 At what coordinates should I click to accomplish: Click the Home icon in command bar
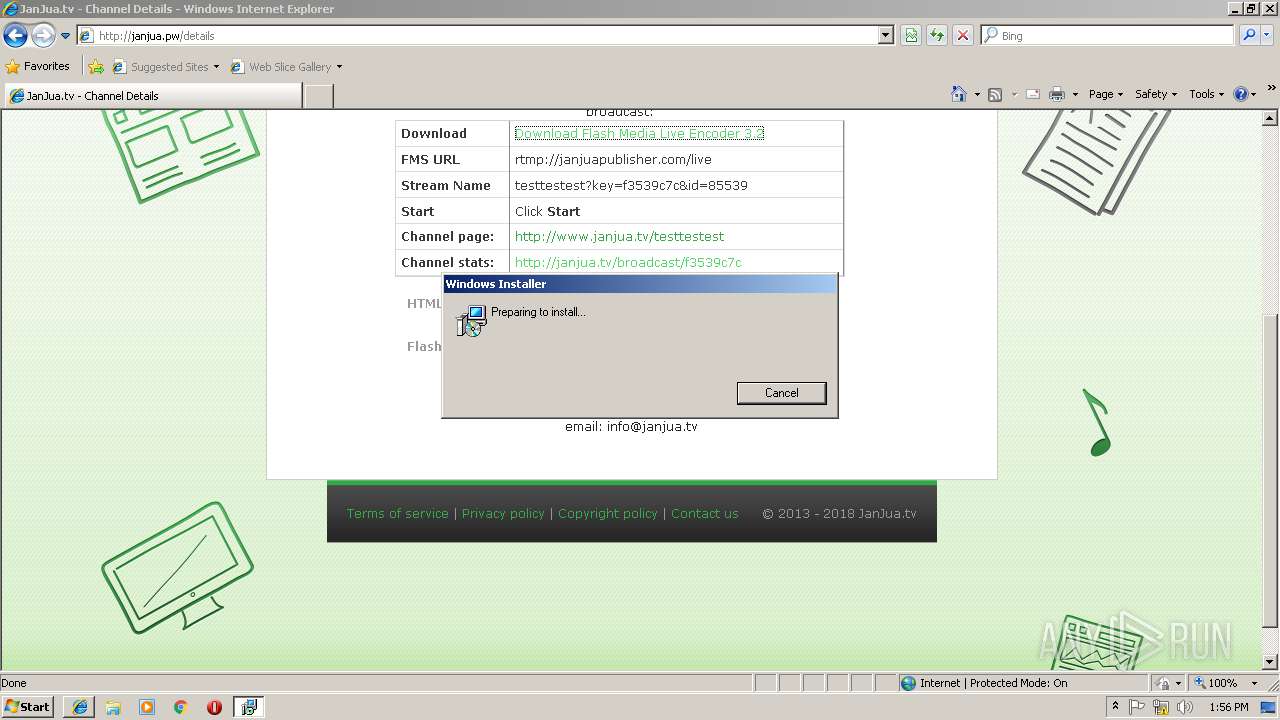[x=958, y=94]
